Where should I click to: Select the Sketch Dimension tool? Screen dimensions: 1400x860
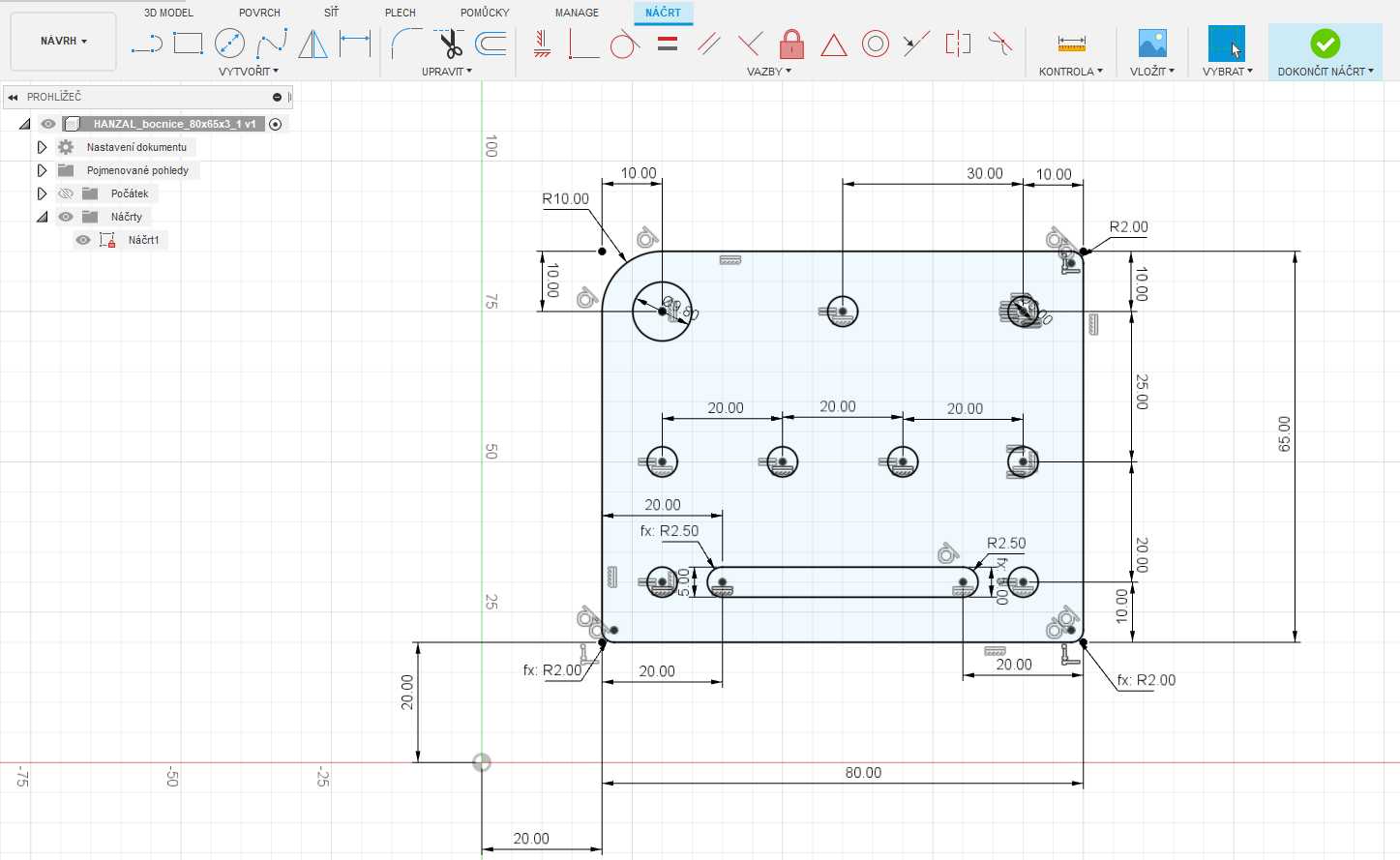tap(355, 44)
